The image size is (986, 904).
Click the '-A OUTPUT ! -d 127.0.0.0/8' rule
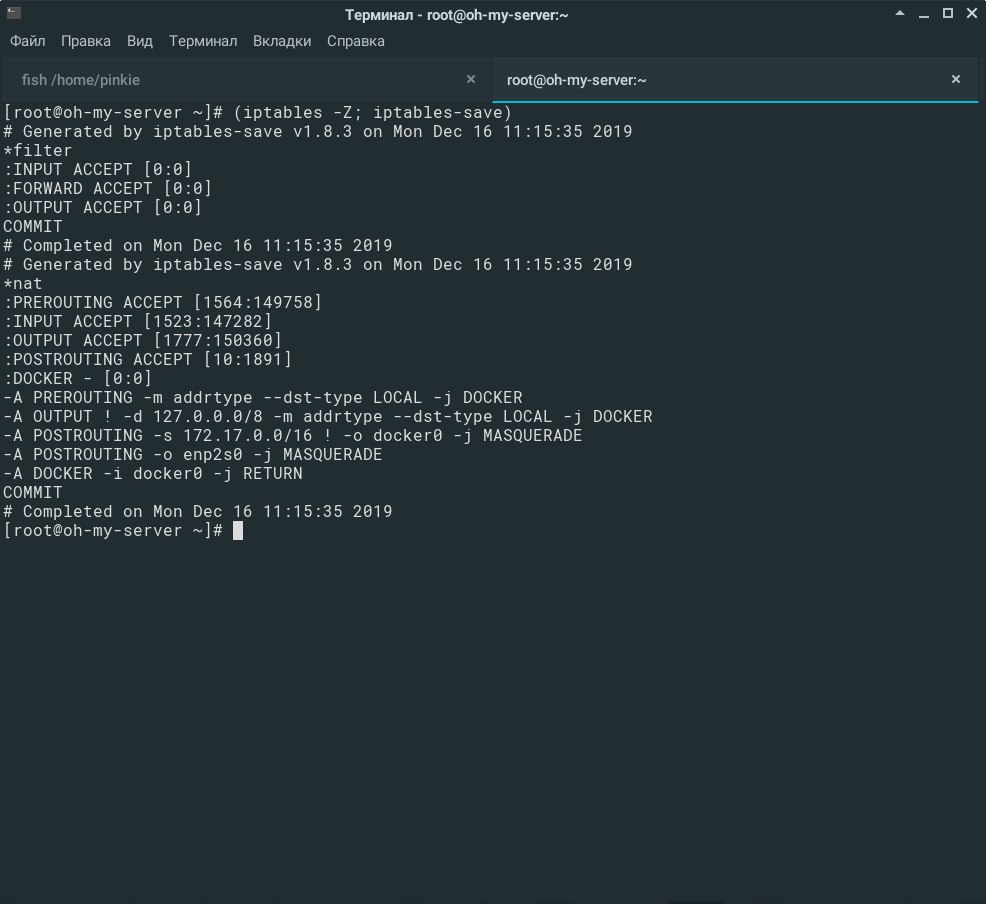tap(328, 416)
